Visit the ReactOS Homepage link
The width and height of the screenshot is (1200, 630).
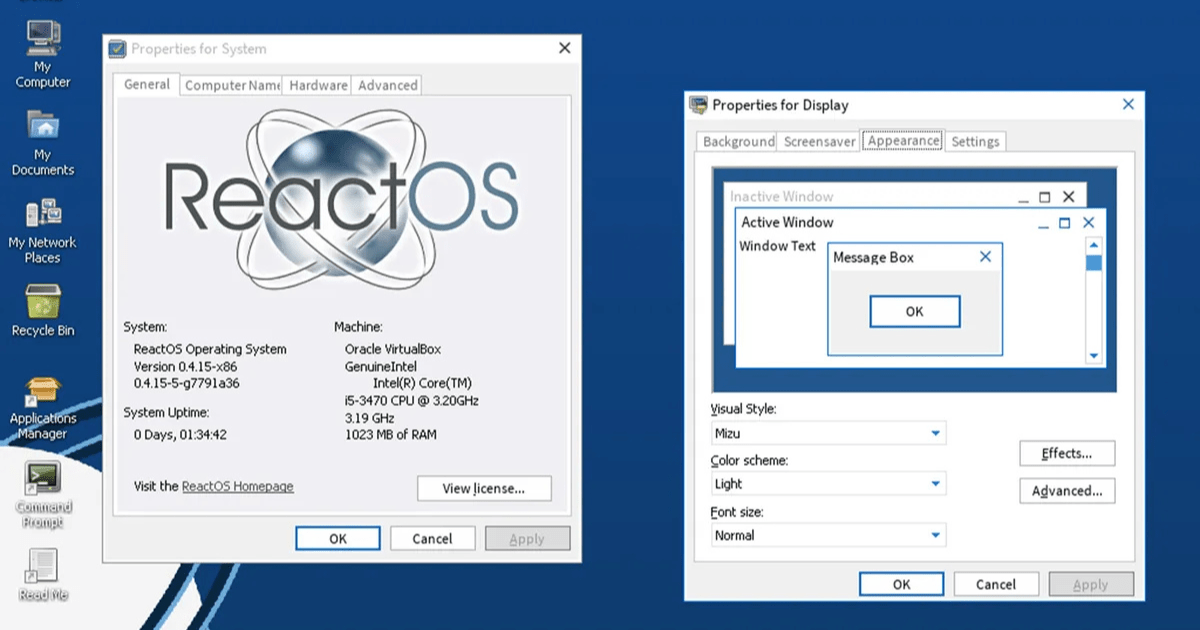236,486
